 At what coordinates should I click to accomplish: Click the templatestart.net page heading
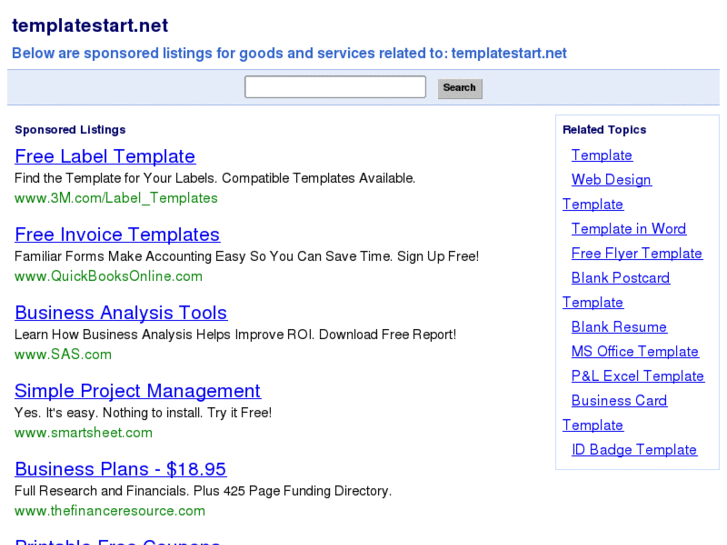click(90, 26)
